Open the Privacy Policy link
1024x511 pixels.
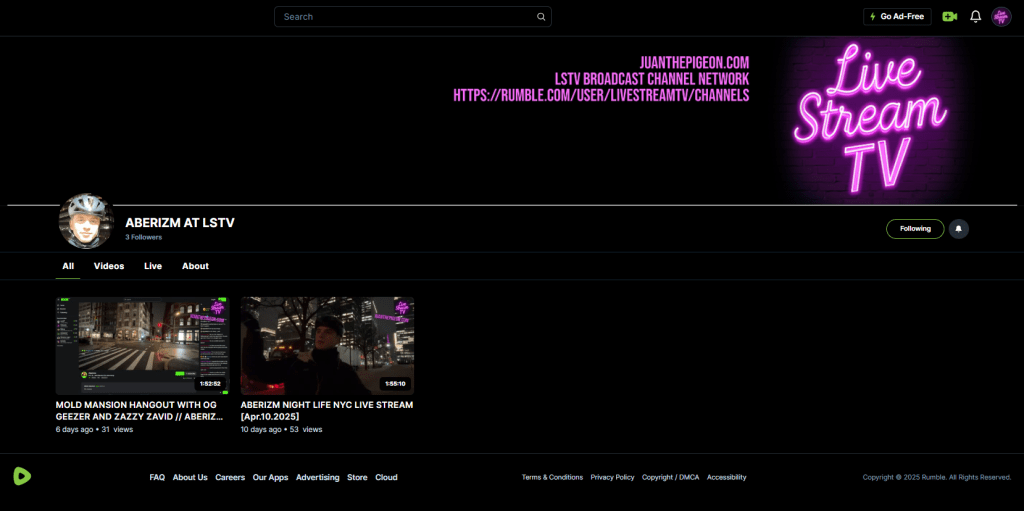[x=612, y=478]
